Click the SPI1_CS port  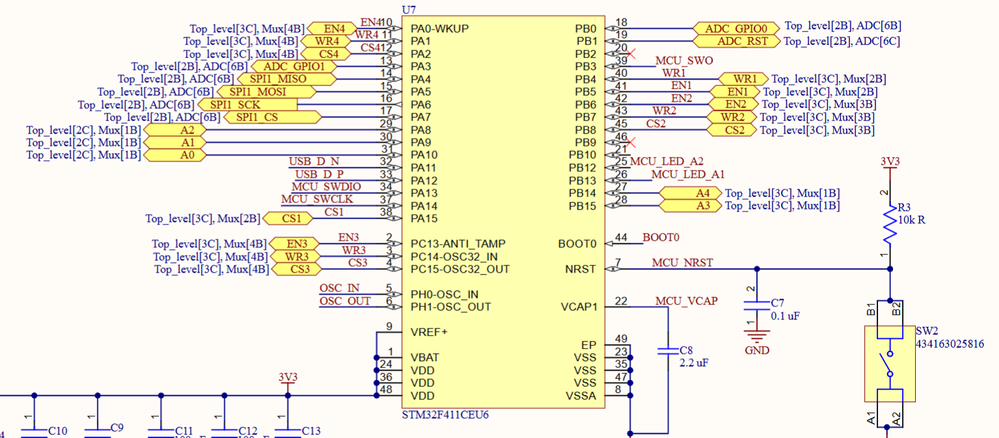tap(271, 117)
